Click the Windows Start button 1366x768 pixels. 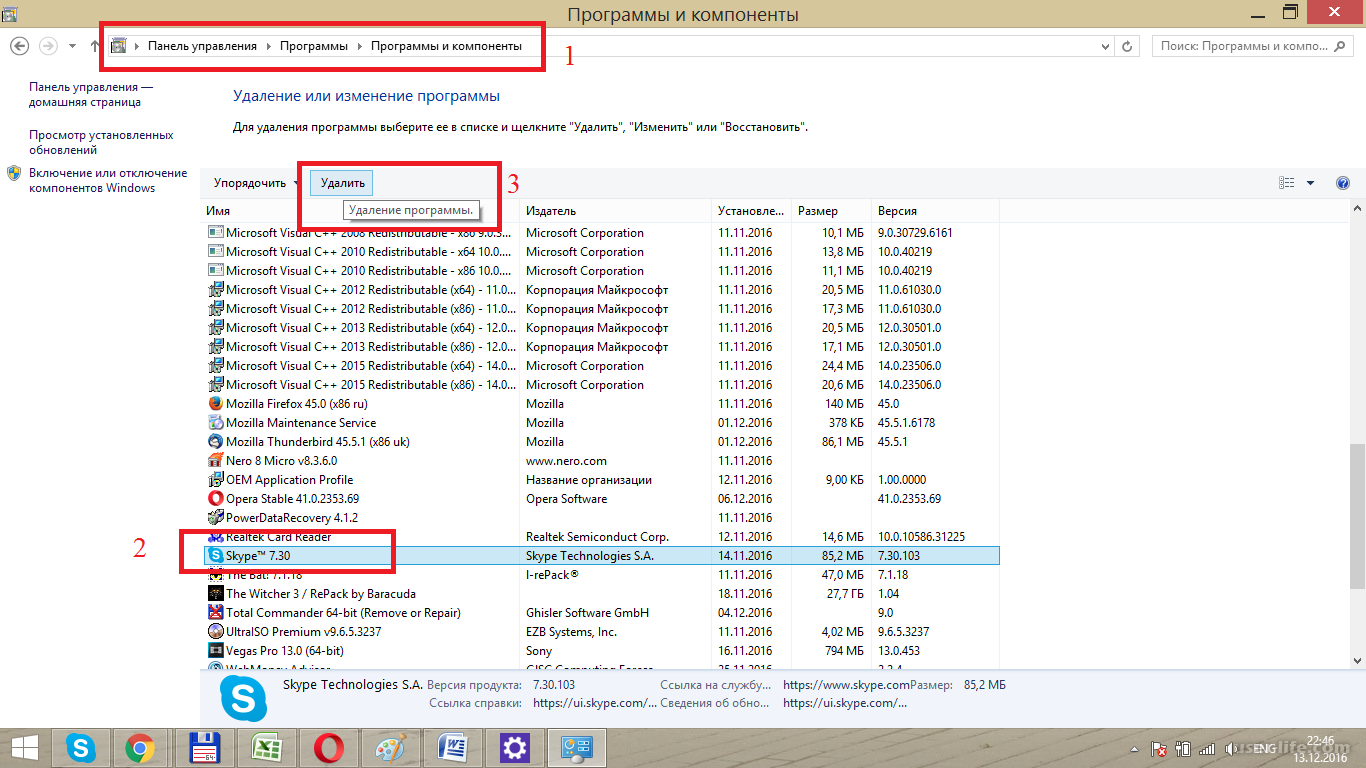click(x=24, y=748)
